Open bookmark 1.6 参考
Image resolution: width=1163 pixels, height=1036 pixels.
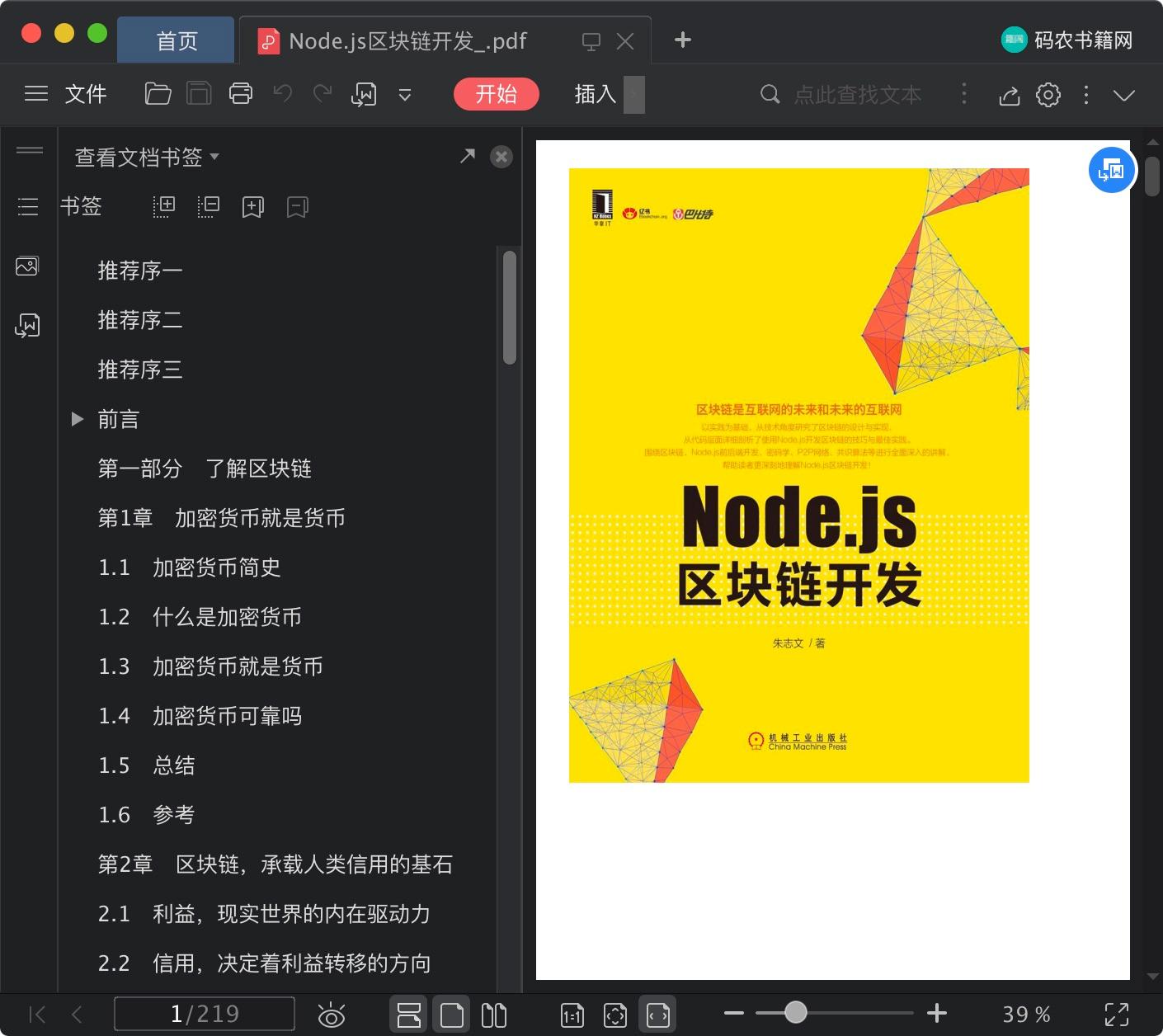pos(146,815)
